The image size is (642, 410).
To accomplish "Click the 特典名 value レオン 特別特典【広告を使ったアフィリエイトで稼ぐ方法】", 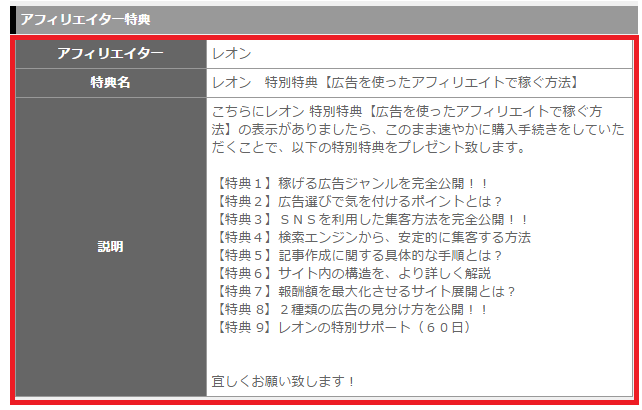I will (x=395, y=82).
